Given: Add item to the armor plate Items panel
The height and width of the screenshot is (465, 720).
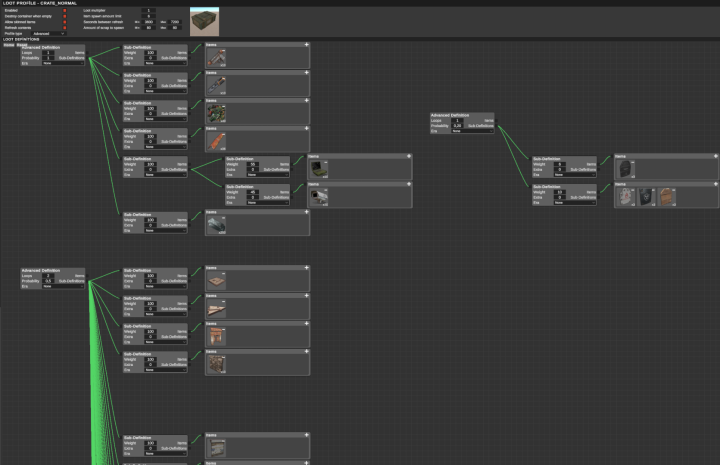Looking at the screenshot, I should pos(715,156).
